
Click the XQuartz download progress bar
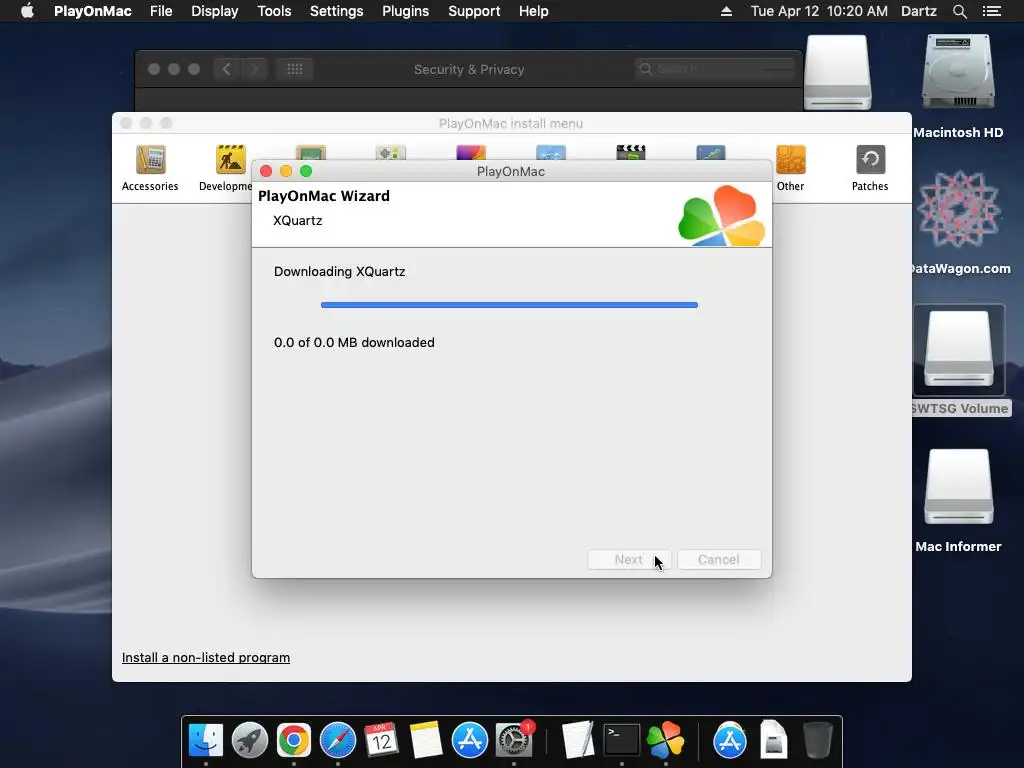[x=509, y=305]
